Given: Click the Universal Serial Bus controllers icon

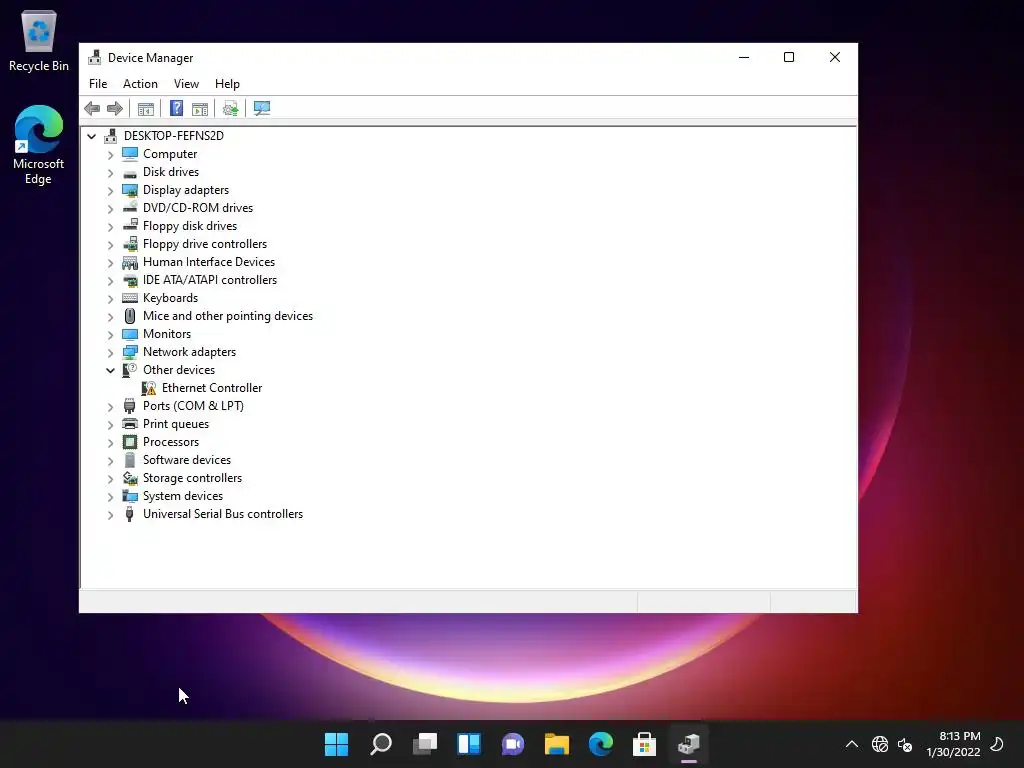Looking at the screenshot, I should (x=129, y=514).
